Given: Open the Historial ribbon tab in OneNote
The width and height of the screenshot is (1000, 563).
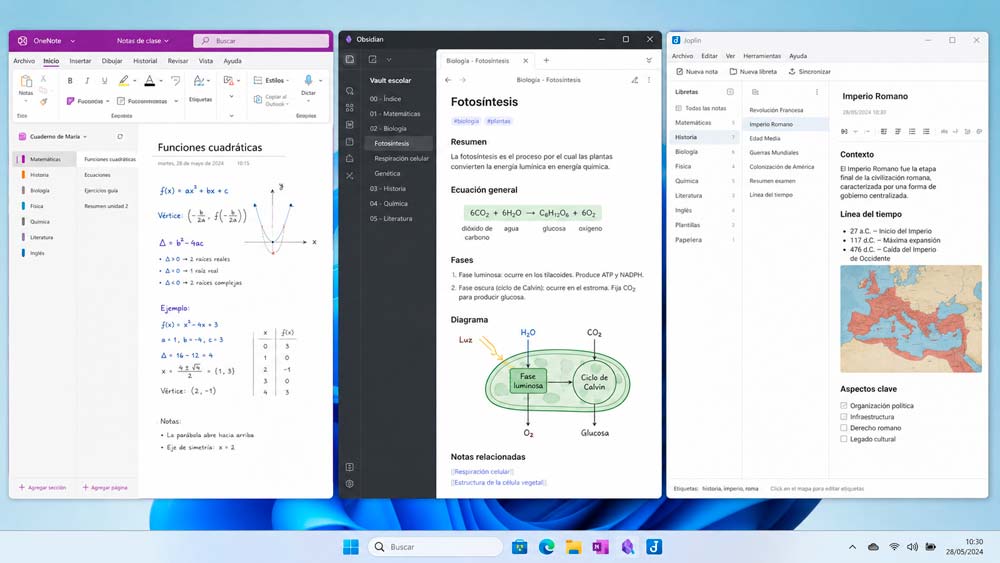Looking at the screenshot, I should (145, 61).
